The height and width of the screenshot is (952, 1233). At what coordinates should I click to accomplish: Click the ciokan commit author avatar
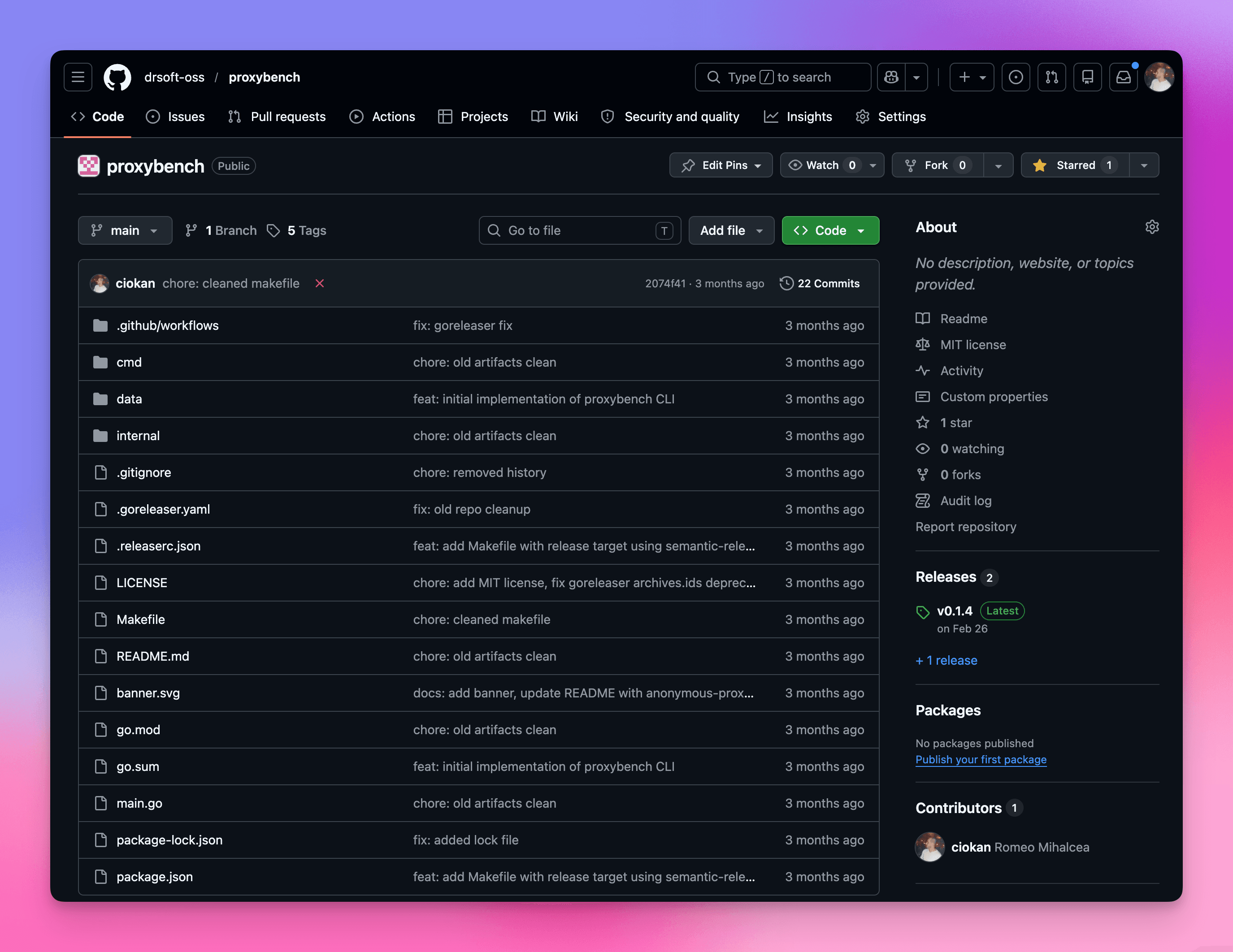pos(100,283)
